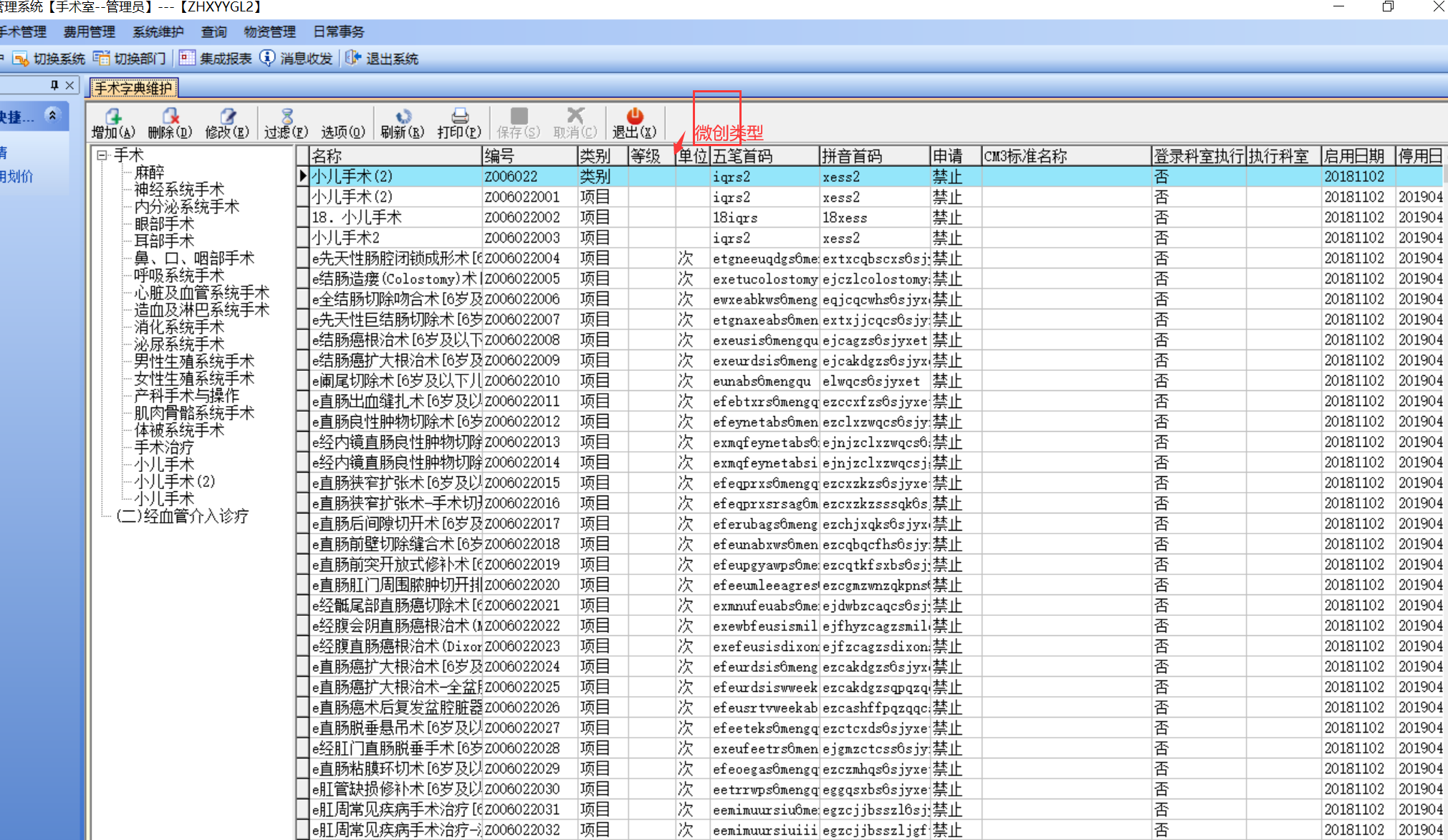The height and width of the screenshot is (840, 1448).
Task: Collapse the 快捷 panel chevron
Action: [x=52, y=115]
